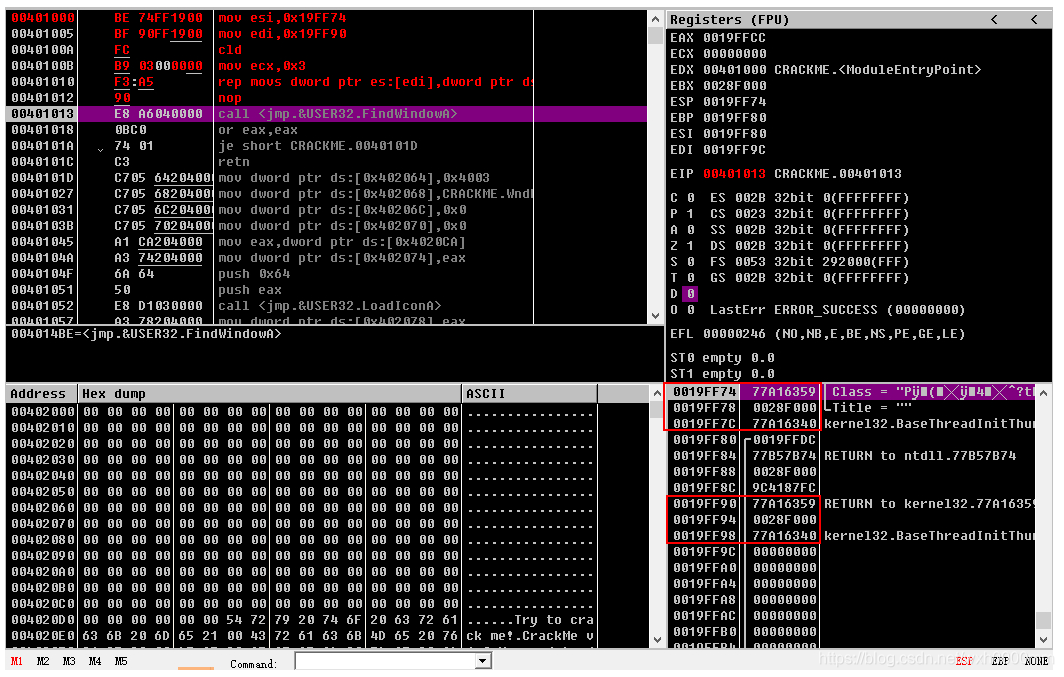Image resolution: width=1064 pixels, height=677 pixels.
Task: Click disassembly scrollbar up arrow
Action: point(656,18)
